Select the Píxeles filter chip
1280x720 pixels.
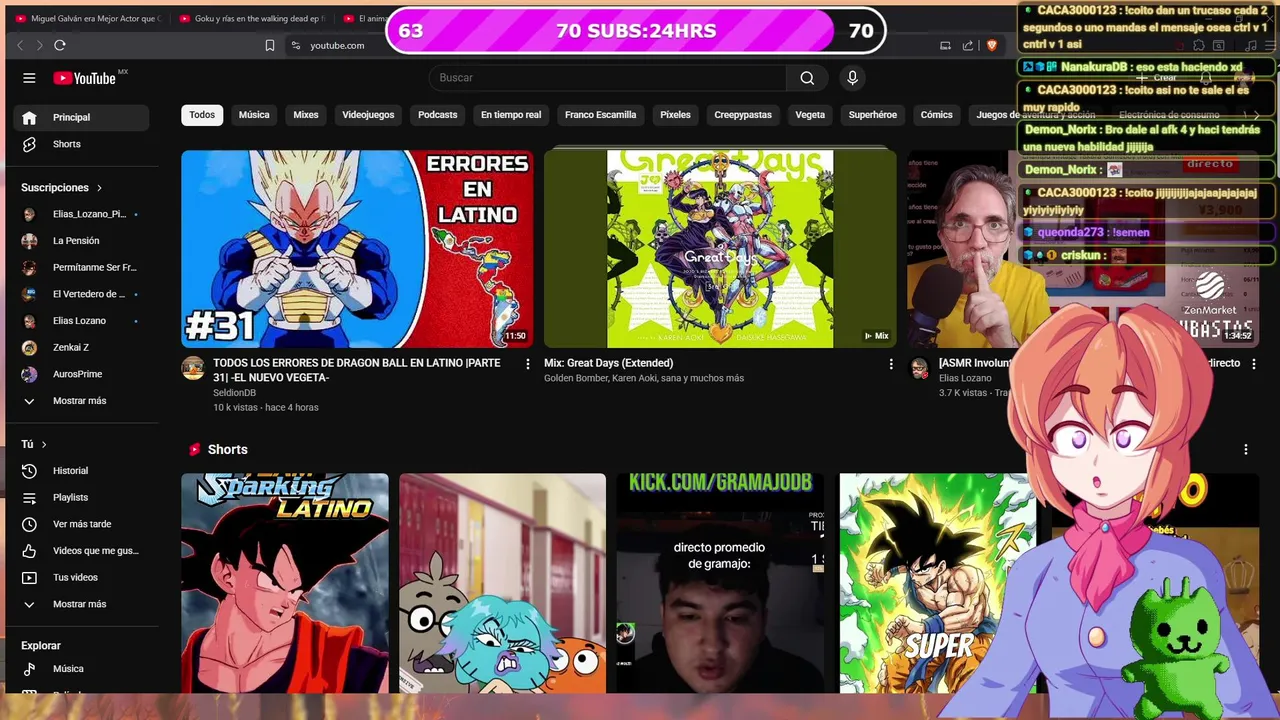tap(675, 115)
